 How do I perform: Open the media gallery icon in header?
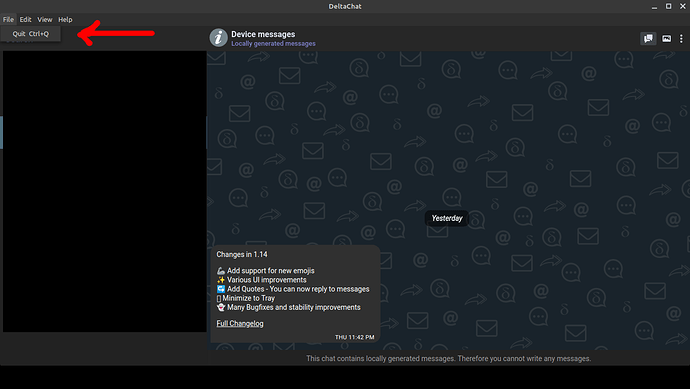click(667, 39)
